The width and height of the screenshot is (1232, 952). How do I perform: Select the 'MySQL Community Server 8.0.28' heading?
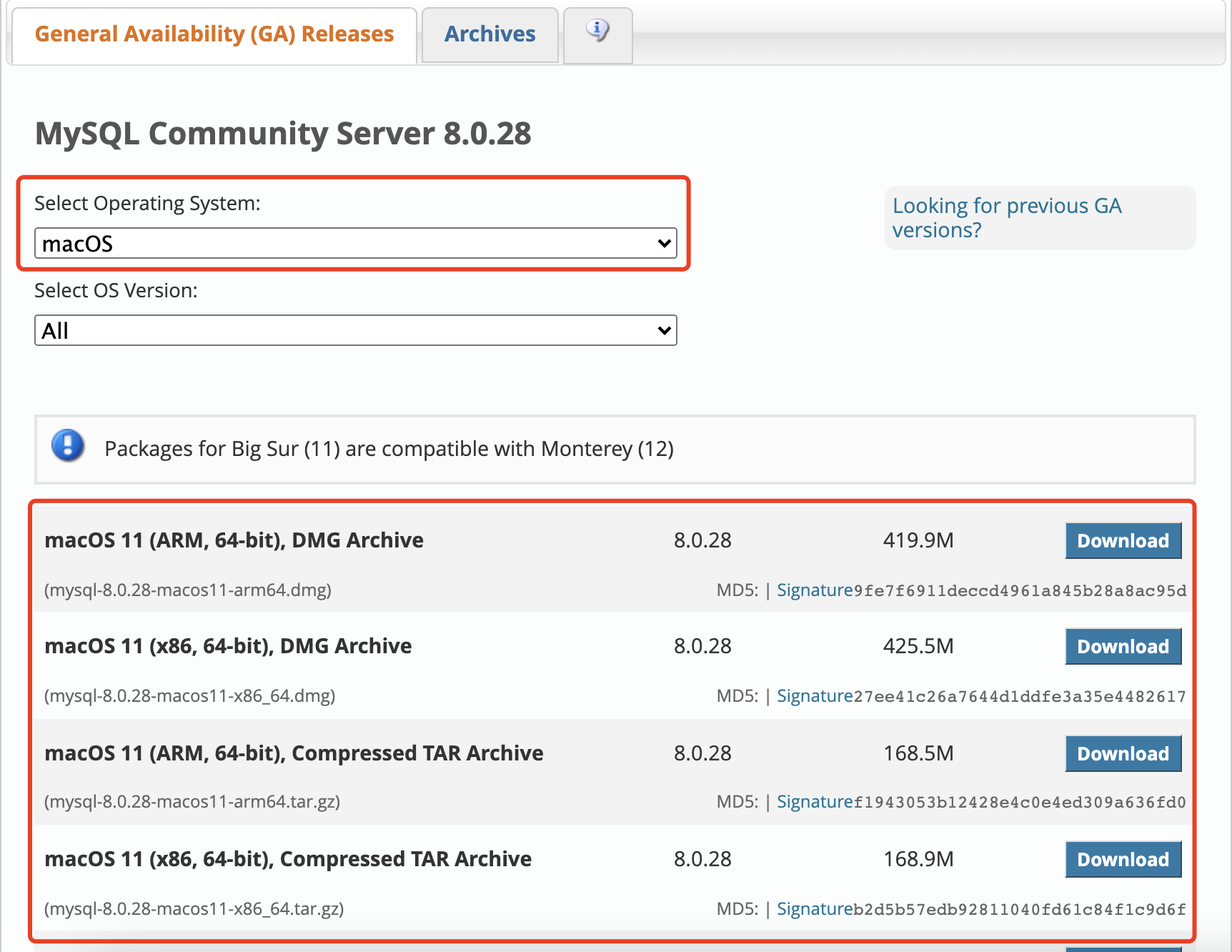283,134
